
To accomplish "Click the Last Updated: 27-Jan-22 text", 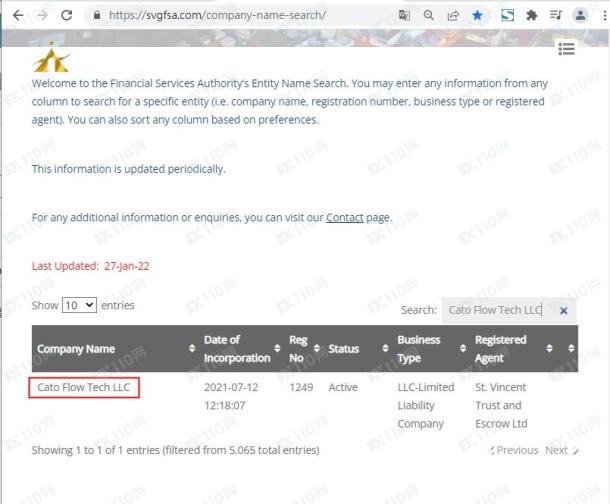I will tap(91, 266).
